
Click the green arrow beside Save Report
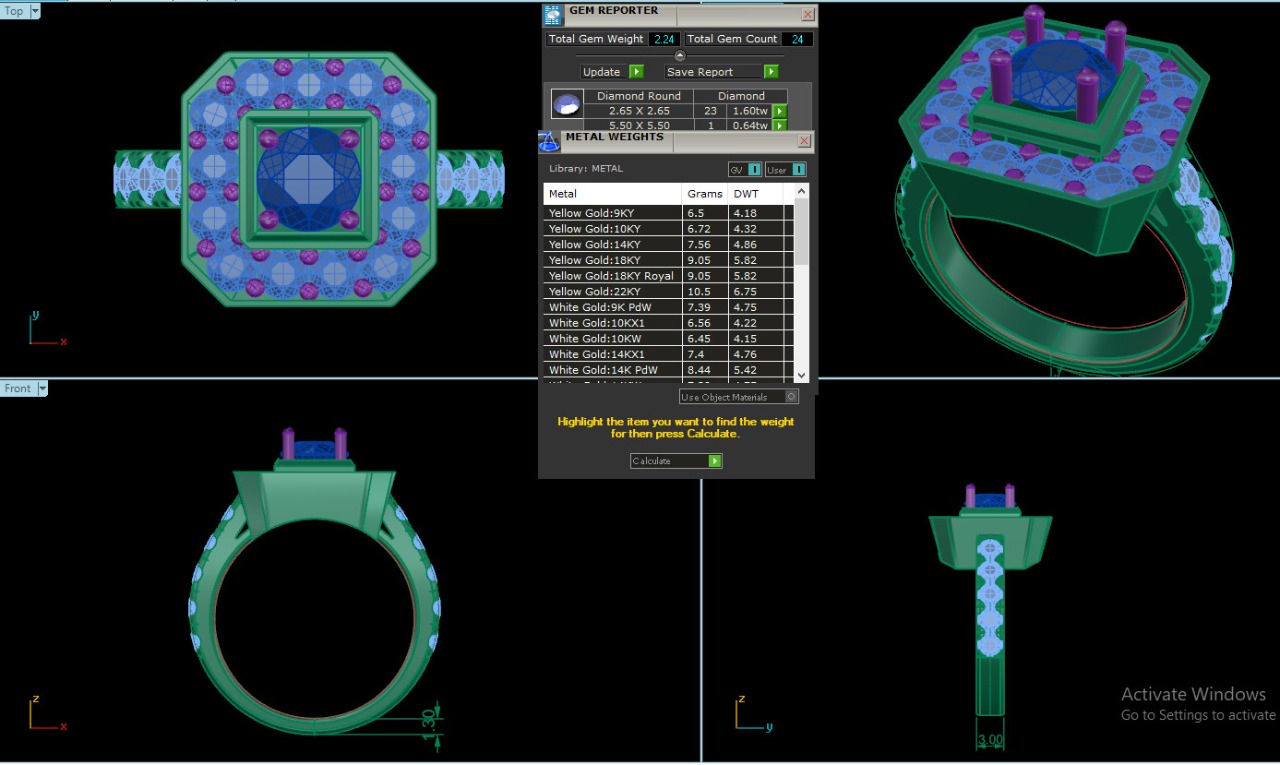point(771,72)
